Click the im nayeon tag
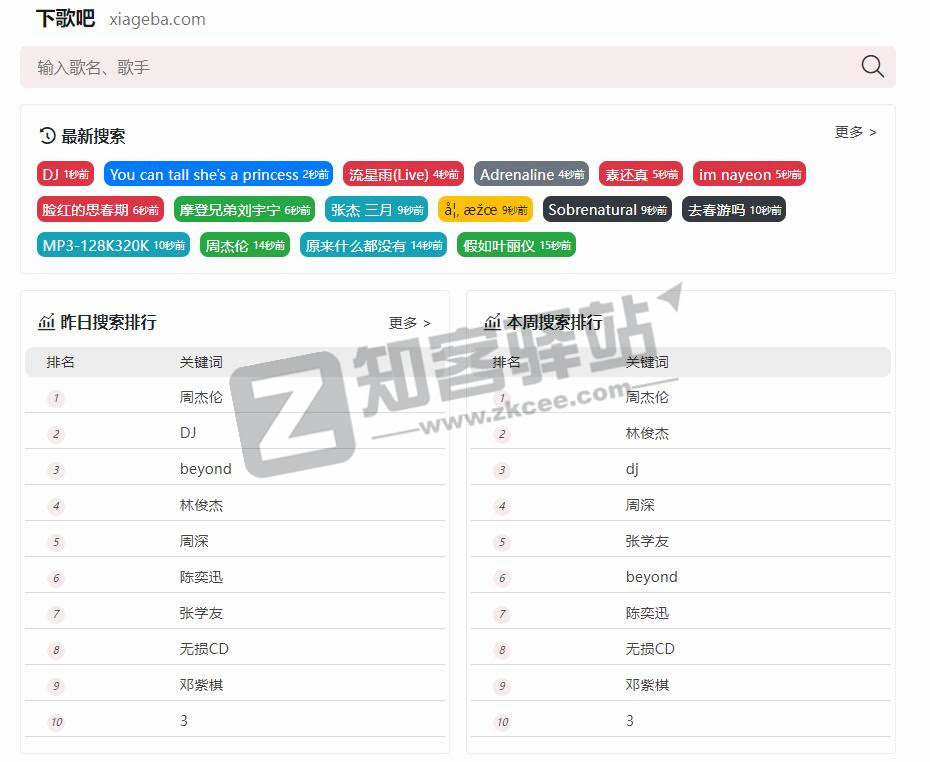 [749, 173]
